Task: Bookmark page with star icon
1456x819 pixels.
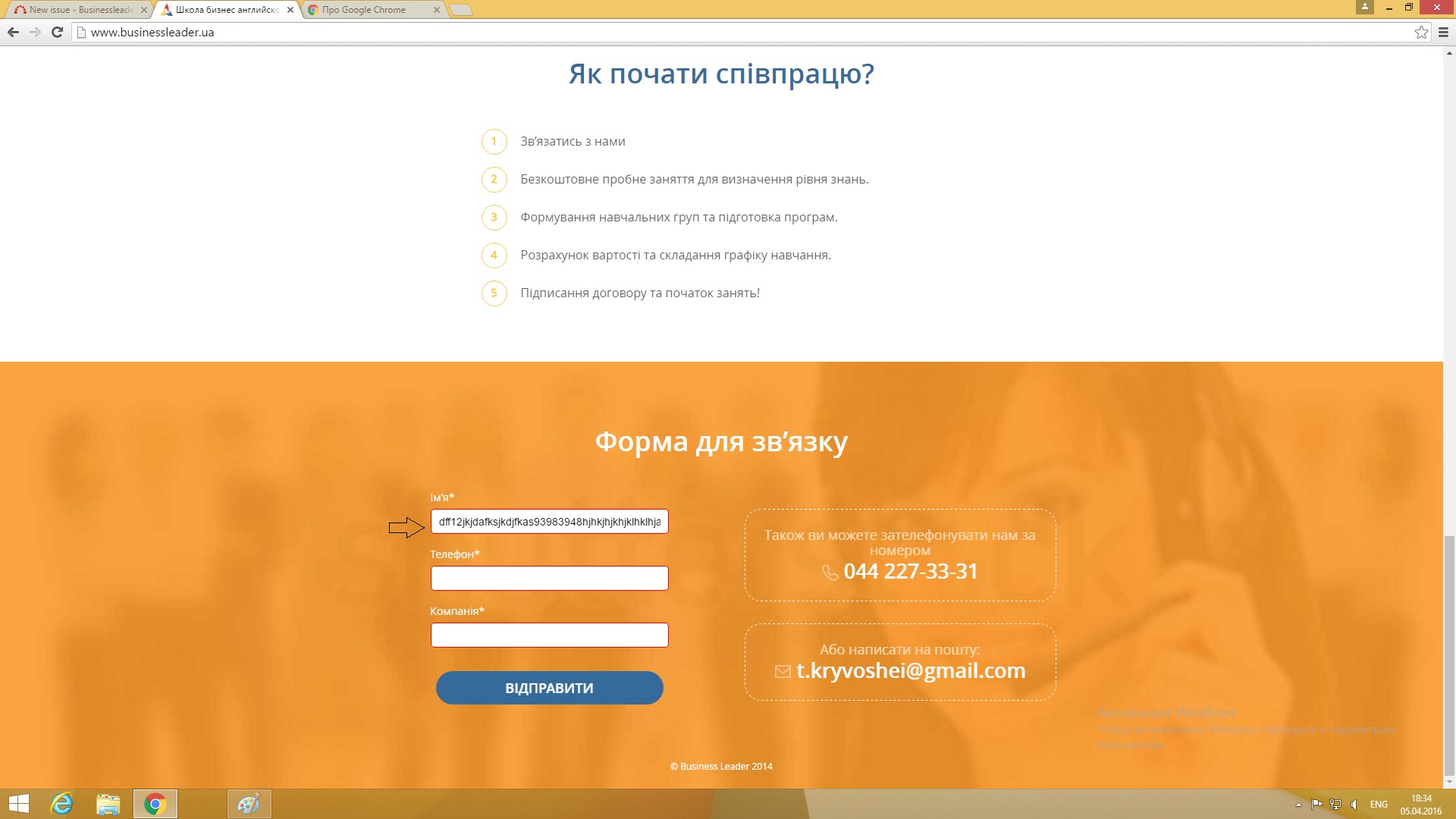Action: [x=1421, y=32]
